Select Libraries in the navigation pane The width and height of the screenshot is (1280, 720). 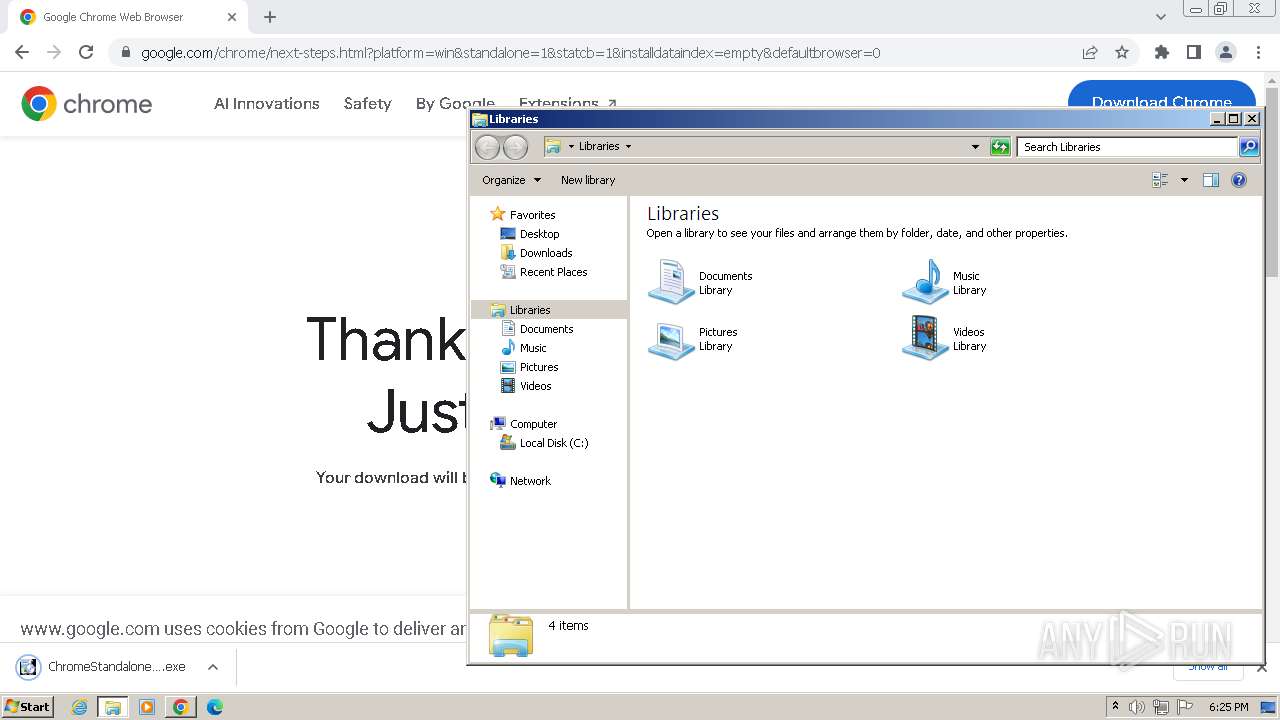tap(530, 310)
